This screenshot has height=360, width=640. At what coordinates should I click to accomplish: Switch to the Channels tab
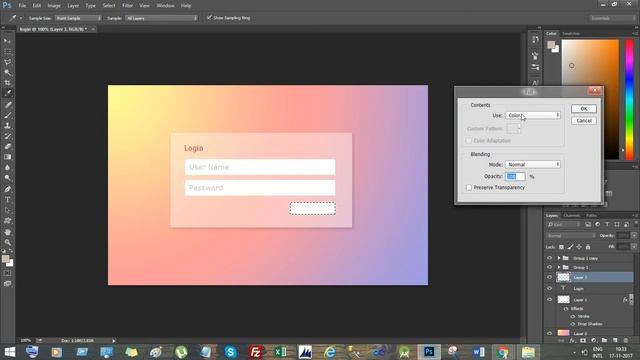click(571, 216)
